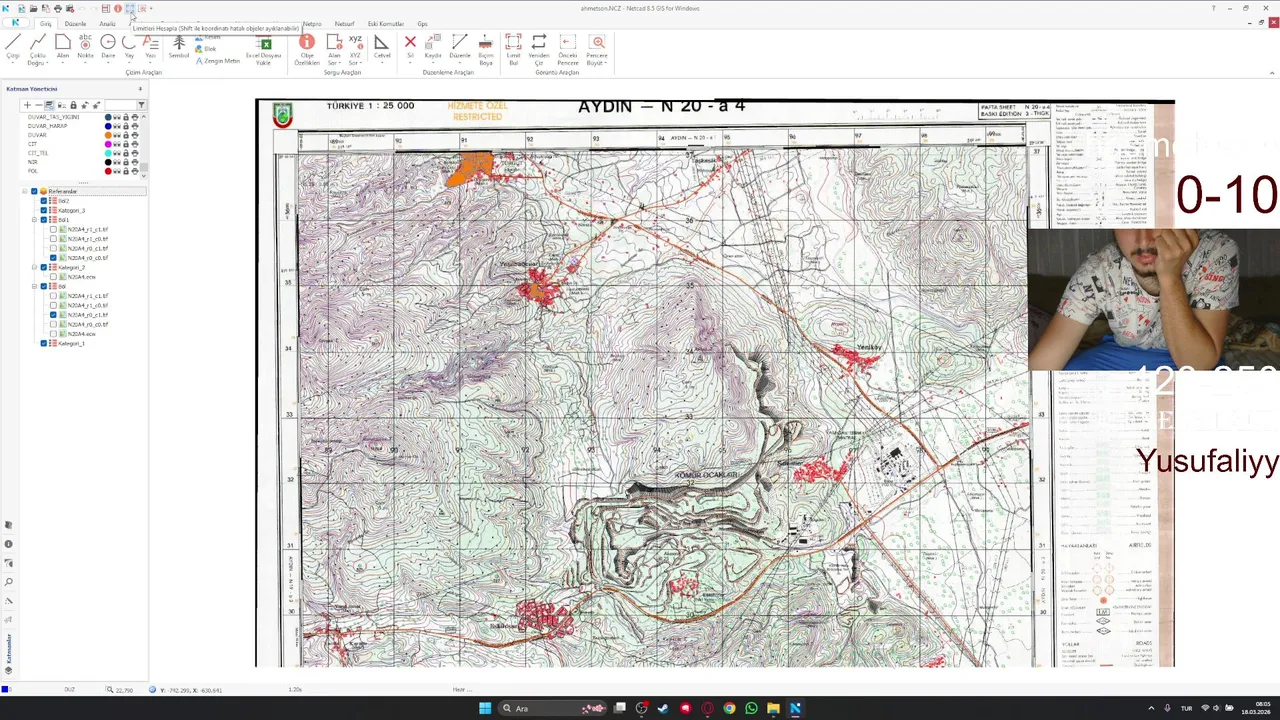Select Biçim Boya format painter

coord(486,50)
